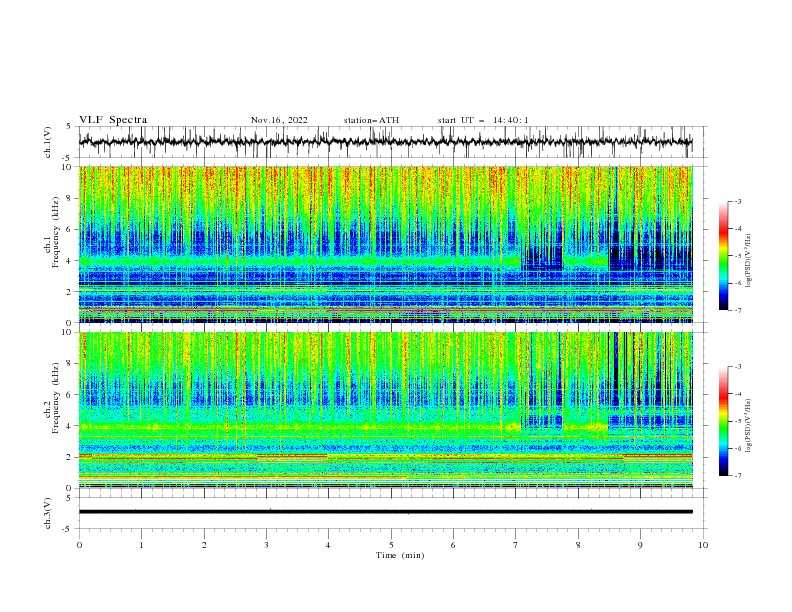
Task: Click the '9' tick on time axis
Action: coord(640,545)
